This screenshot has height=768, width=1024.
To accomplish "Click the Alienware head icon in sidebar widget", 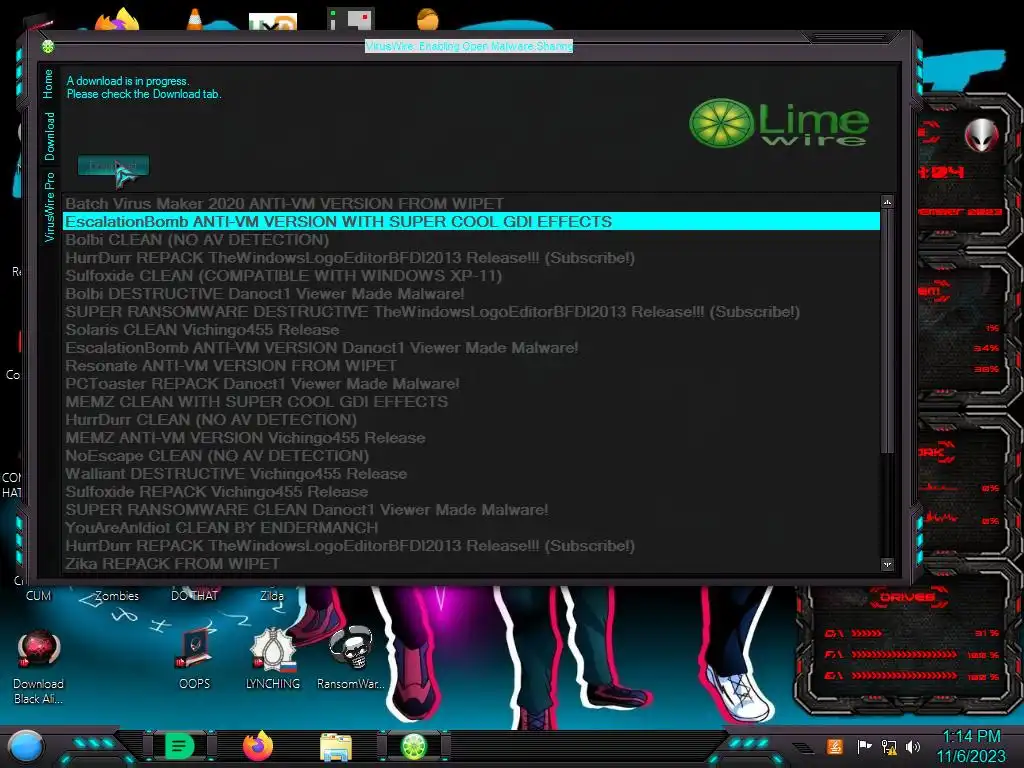I will (x=982, y=135).
